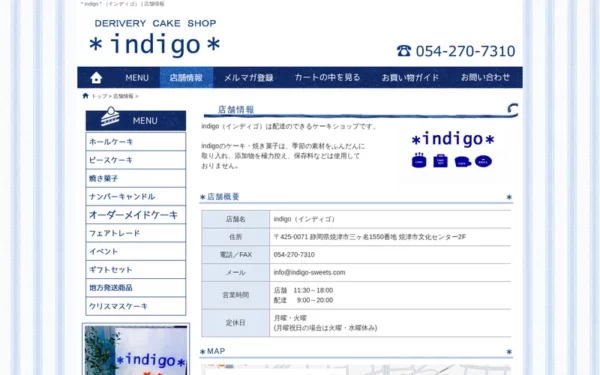Click the トップ breadcrumb link

(99, 96)
